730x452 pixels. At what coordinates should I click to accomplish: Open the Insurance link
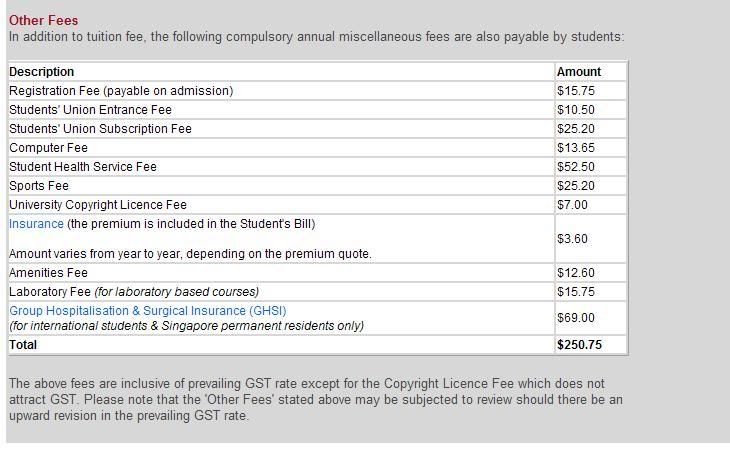click(x=36, y=224)
